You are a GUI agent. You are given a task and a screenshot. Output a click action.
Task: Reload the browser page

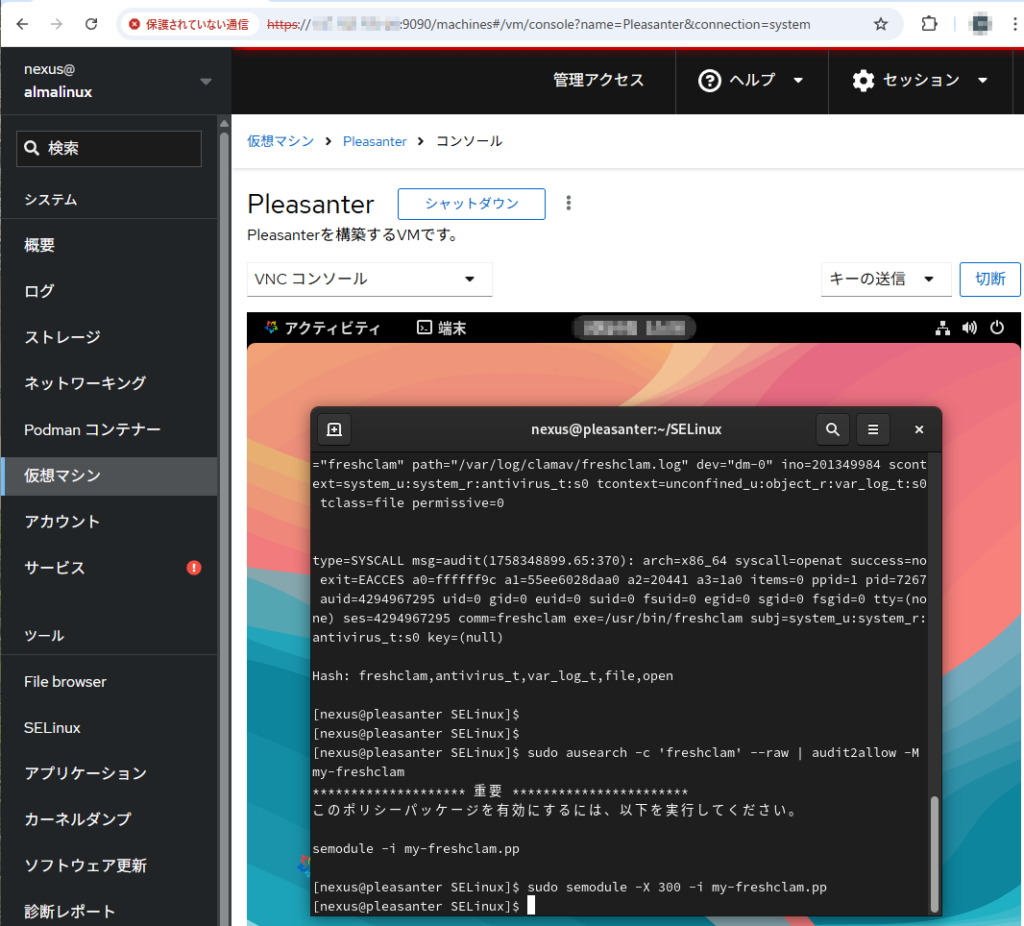(x=91, y=24)
